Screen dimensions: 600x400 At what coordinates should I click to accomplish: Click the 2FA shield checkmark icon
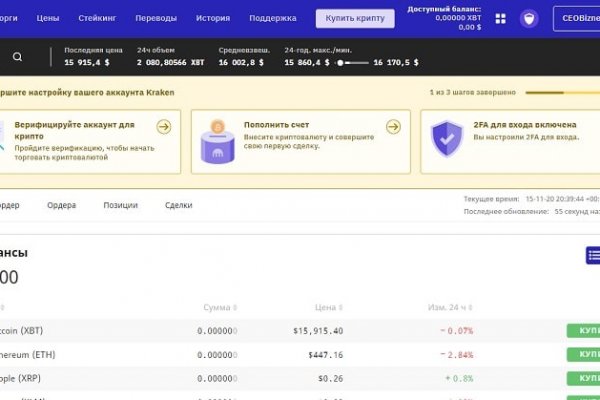pyautogui.click(x=446, y=144)
